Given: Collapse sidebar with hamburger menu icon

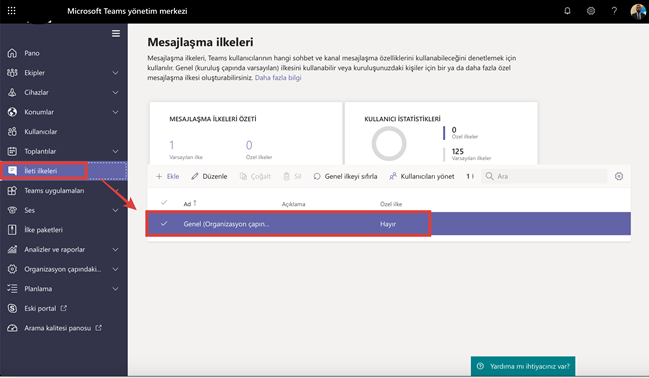Looking at the screenshot, I should tap(116, 34).
